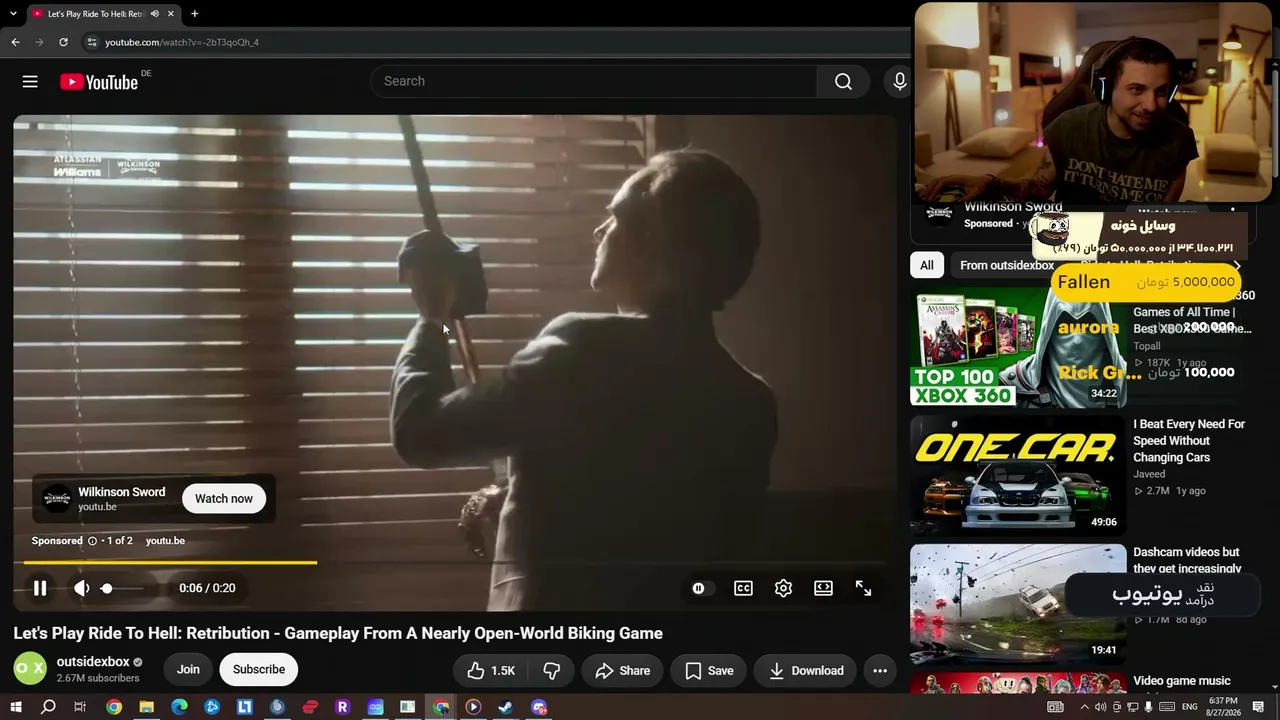
Task: Click the browser address bar URL
Action: pyautogui.click(x=182, y=42)
